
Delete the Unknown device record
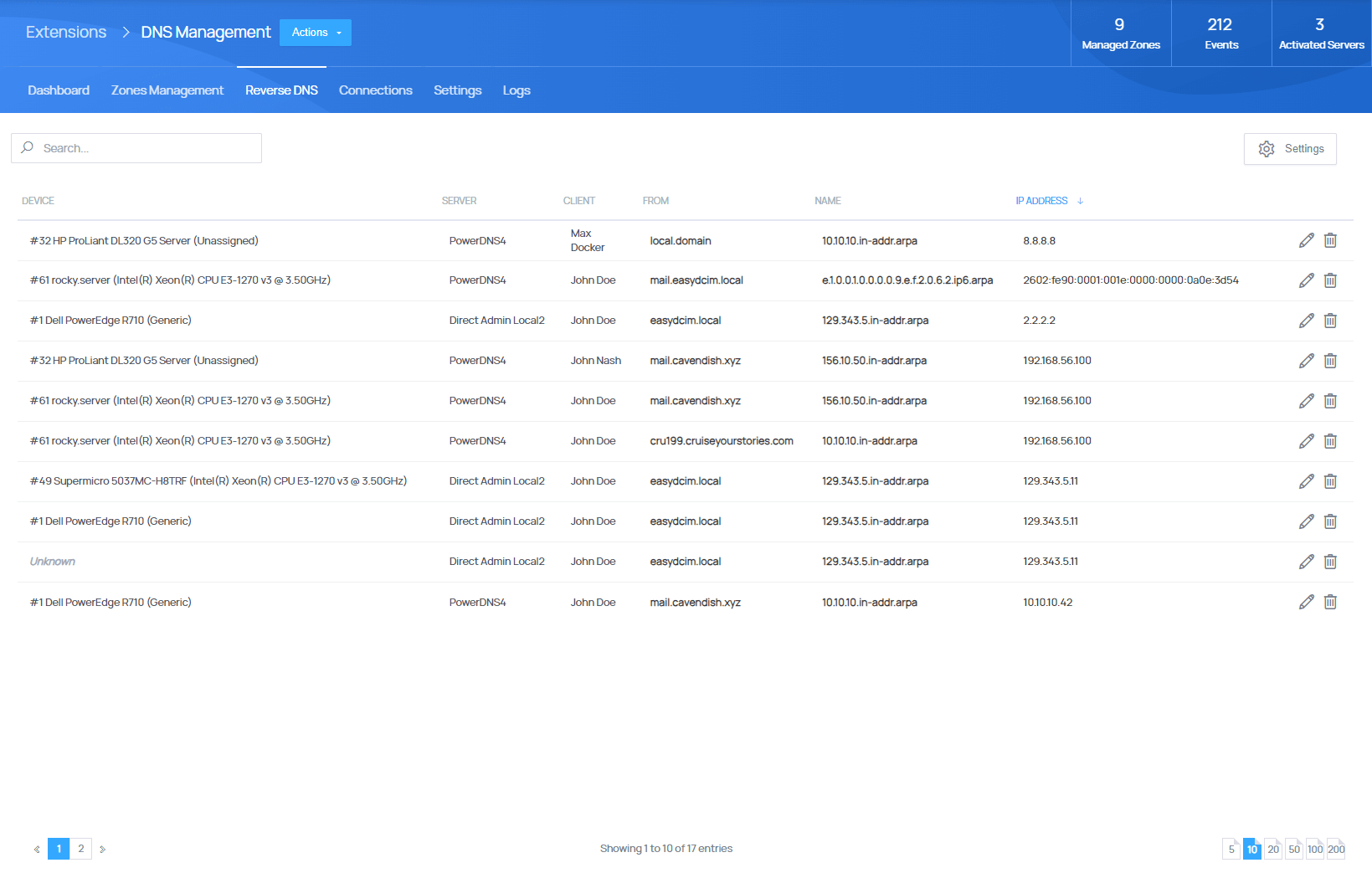pos(1330,562)
